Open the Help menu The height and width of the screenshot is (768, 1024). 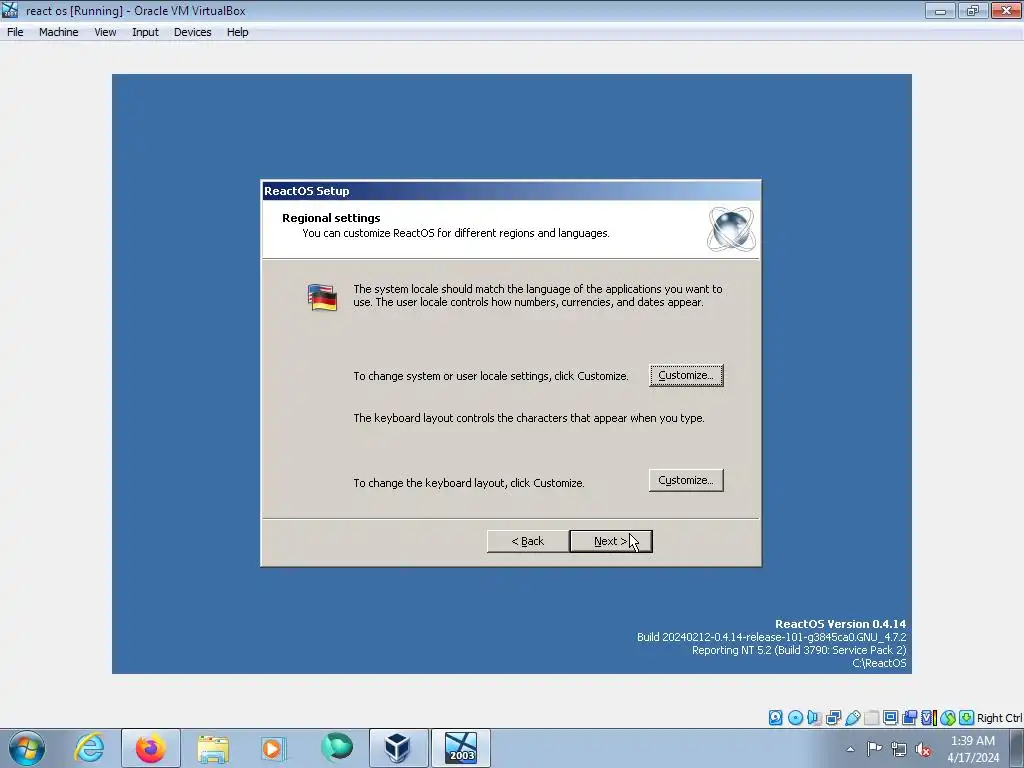click(238, 32)
